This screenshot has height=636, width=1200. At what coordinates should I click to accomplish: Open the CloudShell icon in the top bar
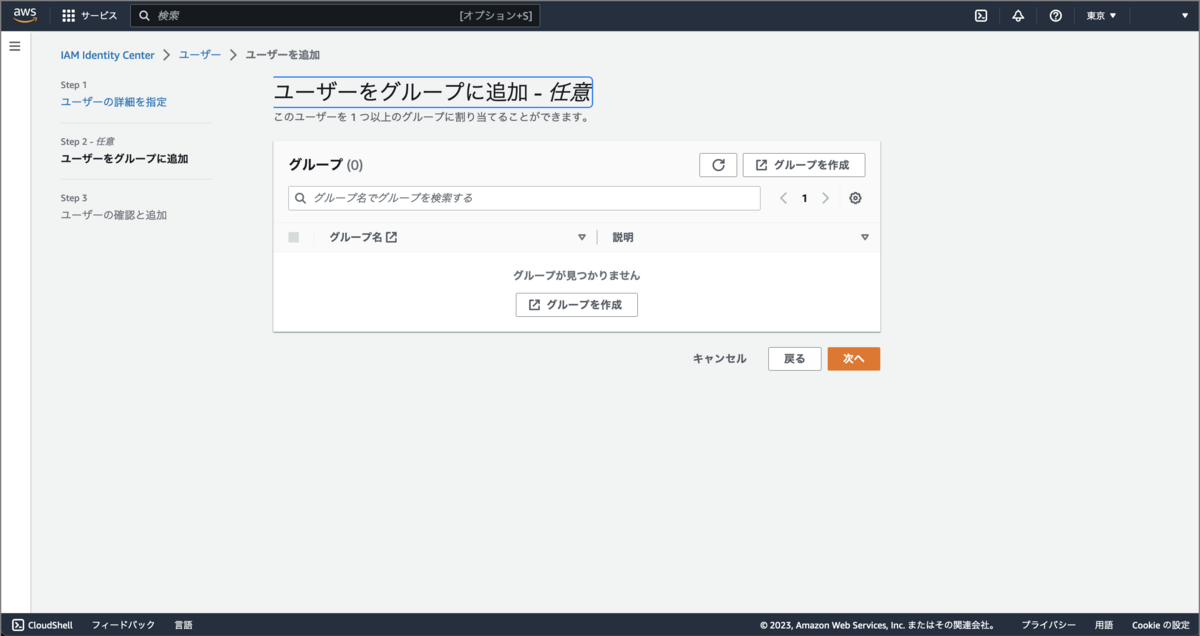point(981,16)
